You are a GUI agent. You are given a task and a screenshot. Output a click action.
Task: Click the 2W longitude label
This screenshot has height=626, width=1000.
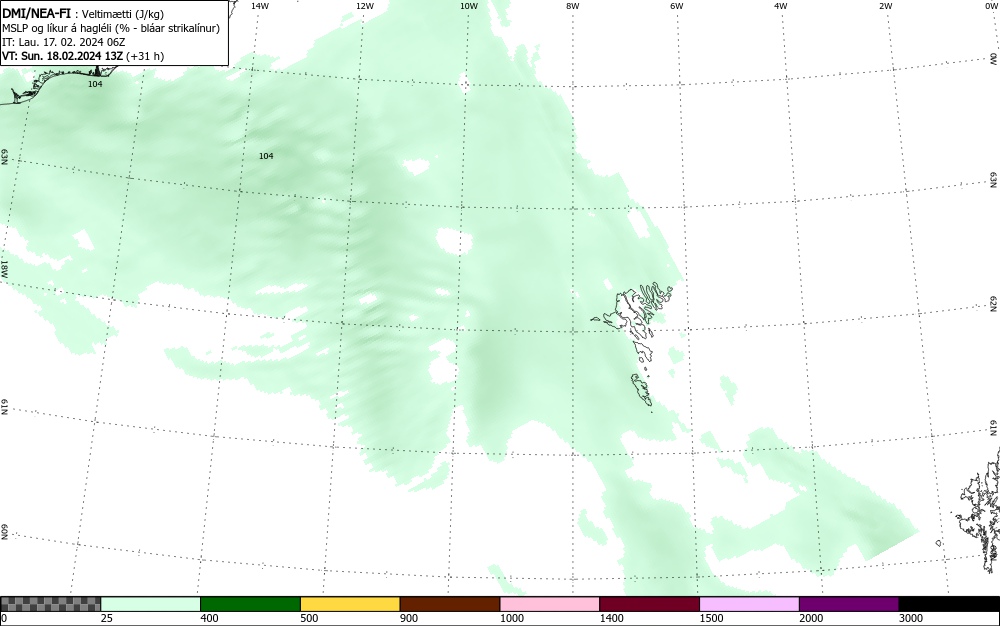[885, 6]
